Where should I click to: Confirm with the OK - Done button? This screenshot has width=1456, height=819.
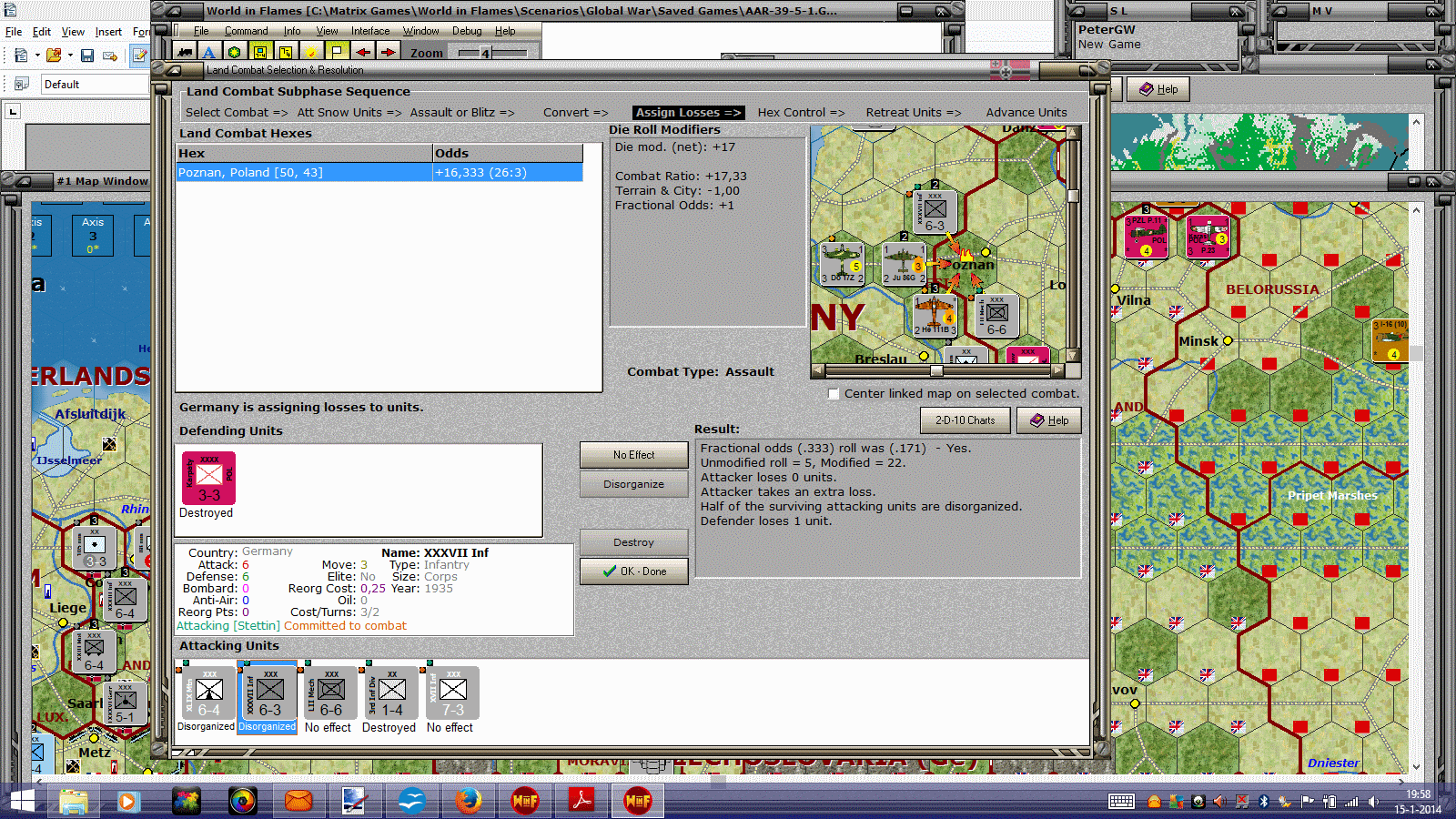tap(633, 571)
